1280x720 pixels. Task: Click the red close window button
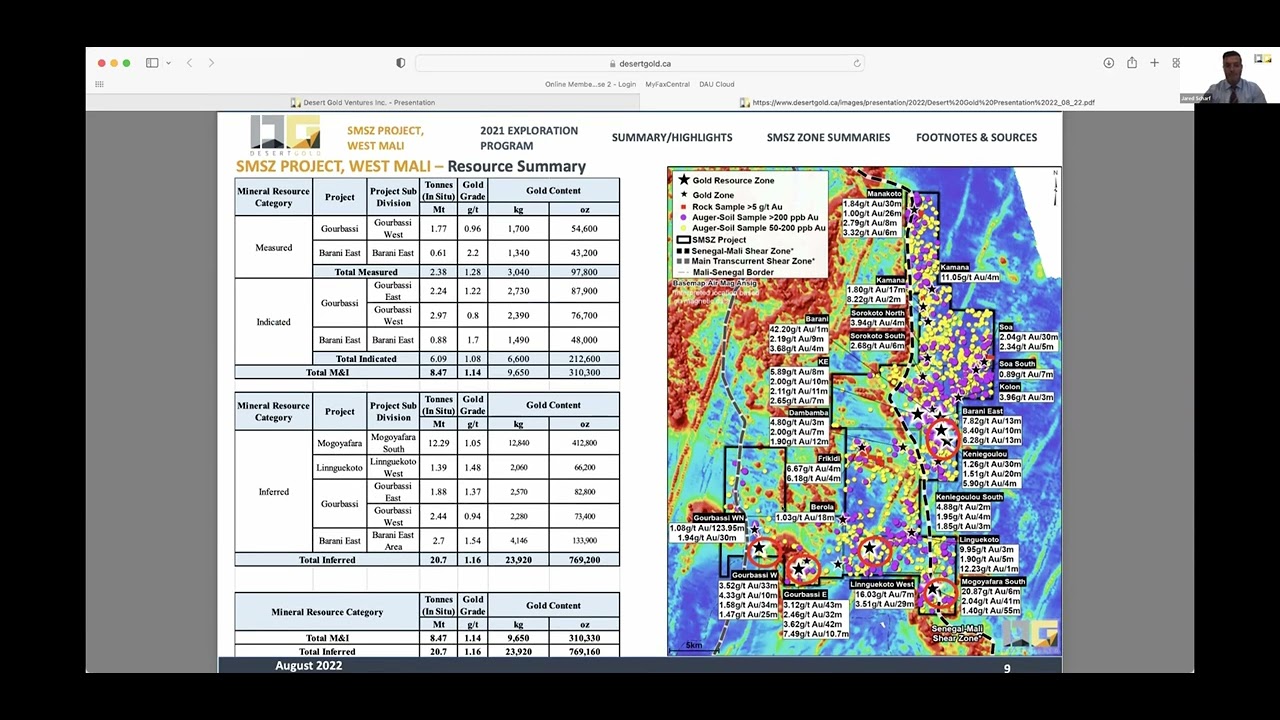click(101, 63)
